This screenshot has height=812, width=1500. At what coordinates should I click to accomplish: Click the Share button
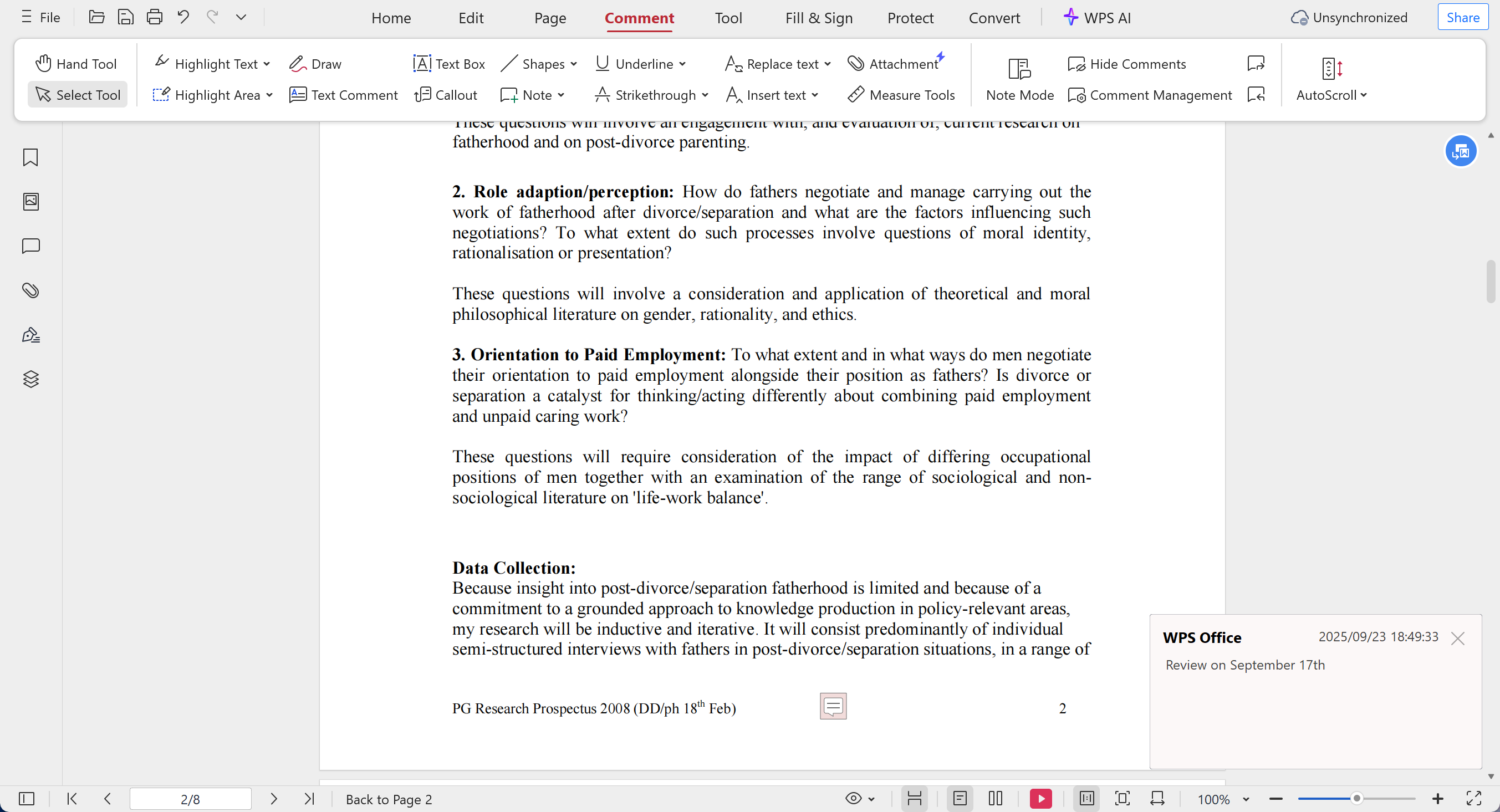click(x=1463, y=18)
